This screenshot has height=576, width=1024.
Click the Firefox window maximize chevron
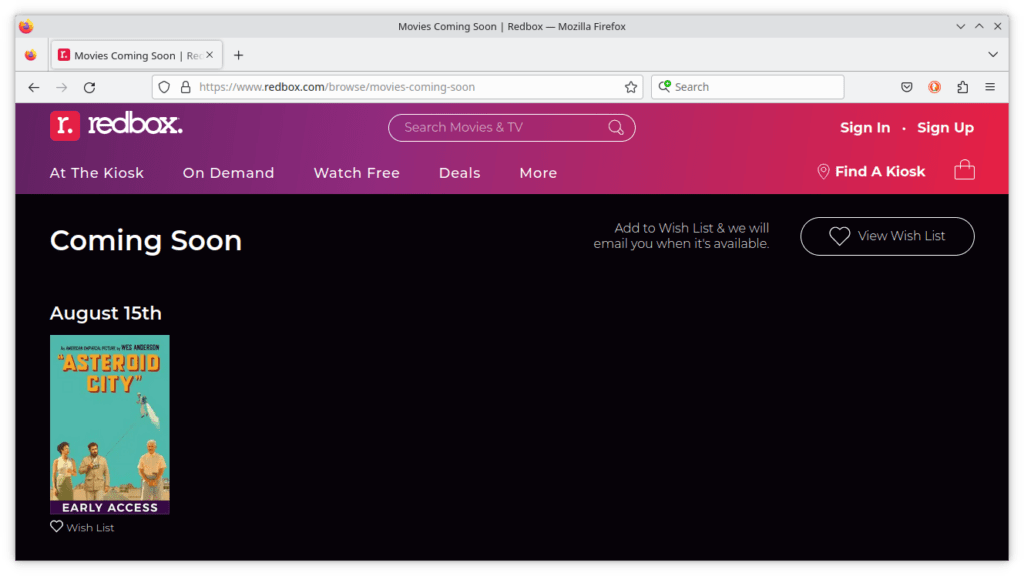tap(979, 26)
